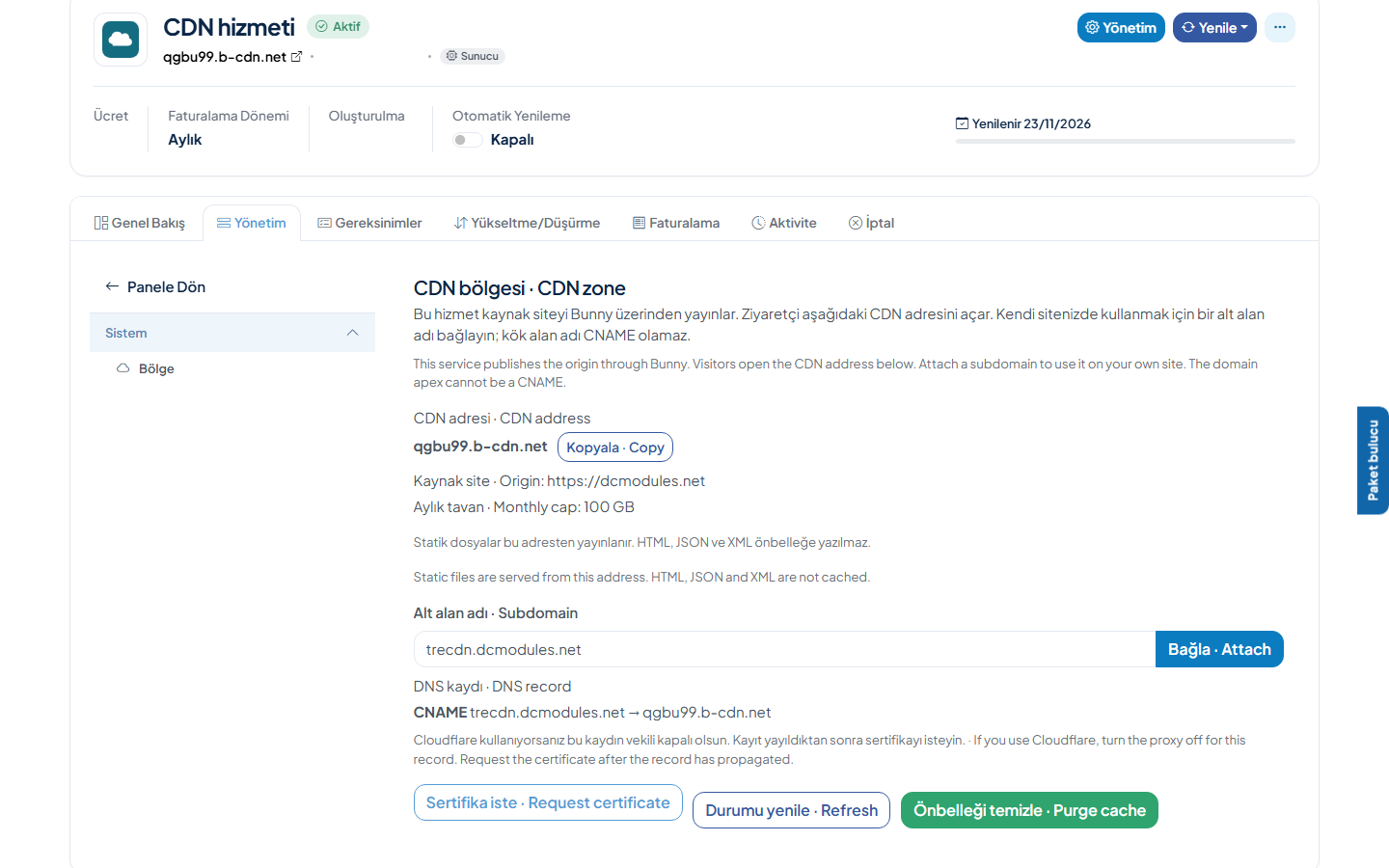Click the calendar icon next to Yenilenir date
The width and height of the screenshot is (1389, 868).
point(962,123)
